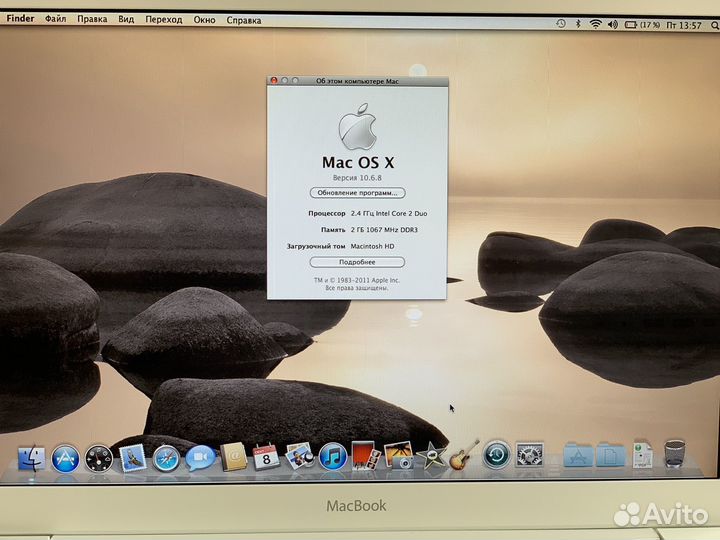Open the Applications folder stack
This screenshot has width=720, height=540.
point(578,455)
